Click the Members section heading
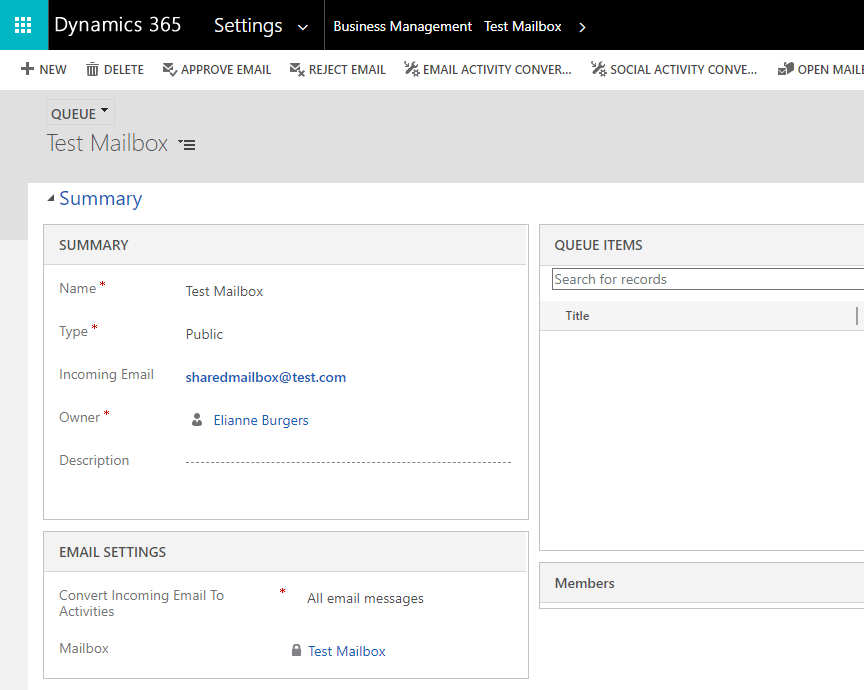Viewport: 864px width, 690px height. point(584,583)
